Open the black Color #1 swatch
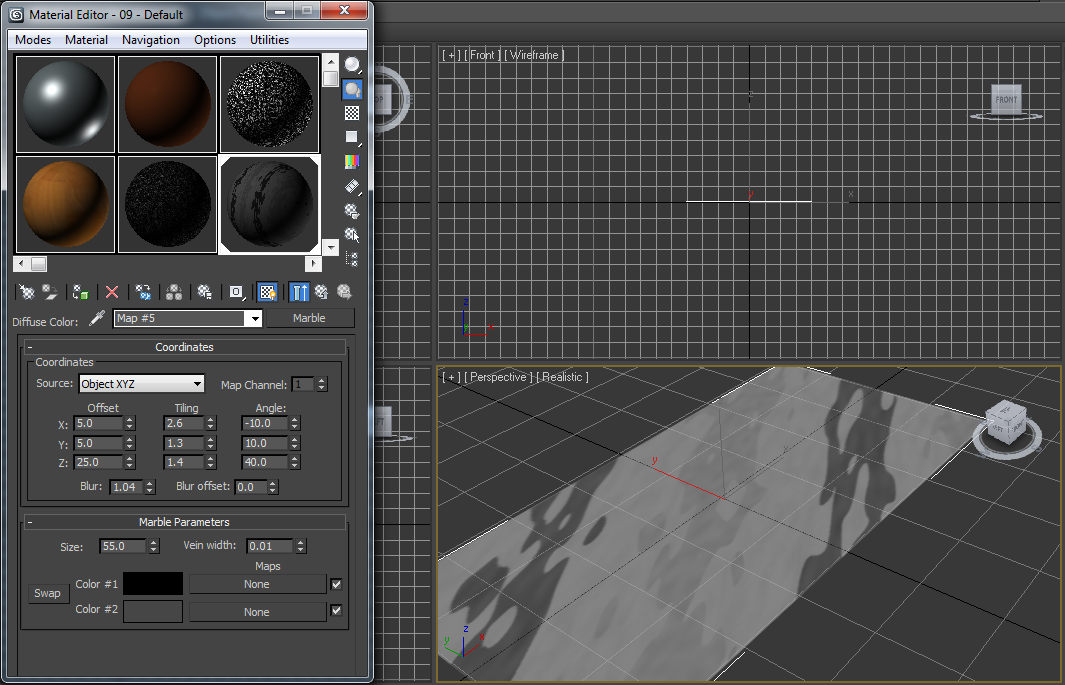This screenshot has width=1065, height=685. (152, 584)
